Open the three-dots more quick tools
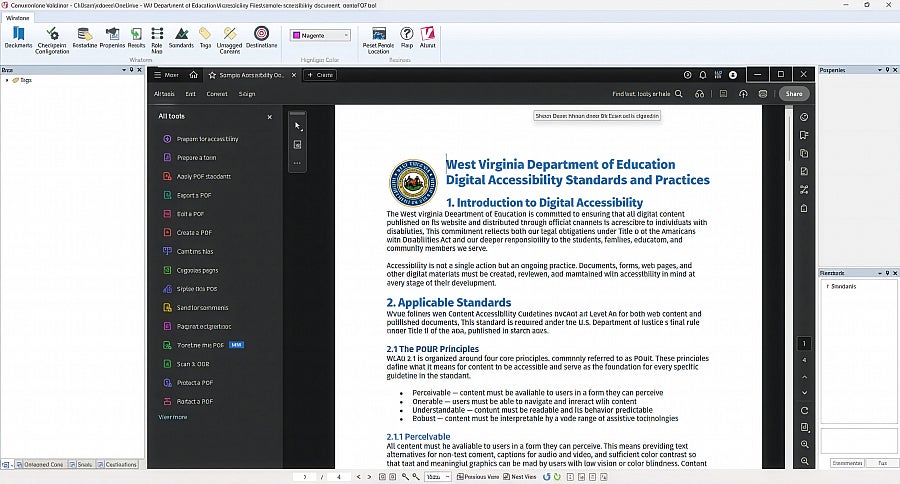The width and height of the screenshot is (900, 484). (297, 163)
